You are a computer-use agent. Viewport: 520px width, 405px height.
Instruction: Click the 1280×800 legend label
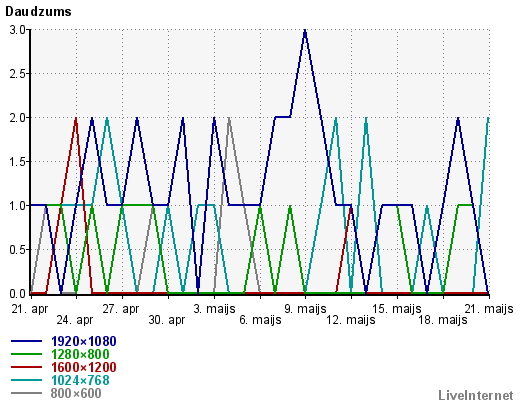[80, 354]
